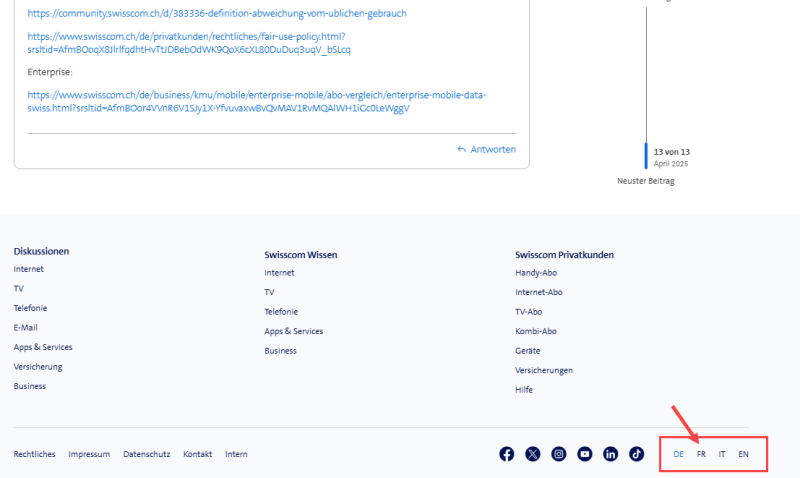This screenshot has height=478, width=800.
Task: Open the LinkedIn social icon
Action: coord(611,454)
